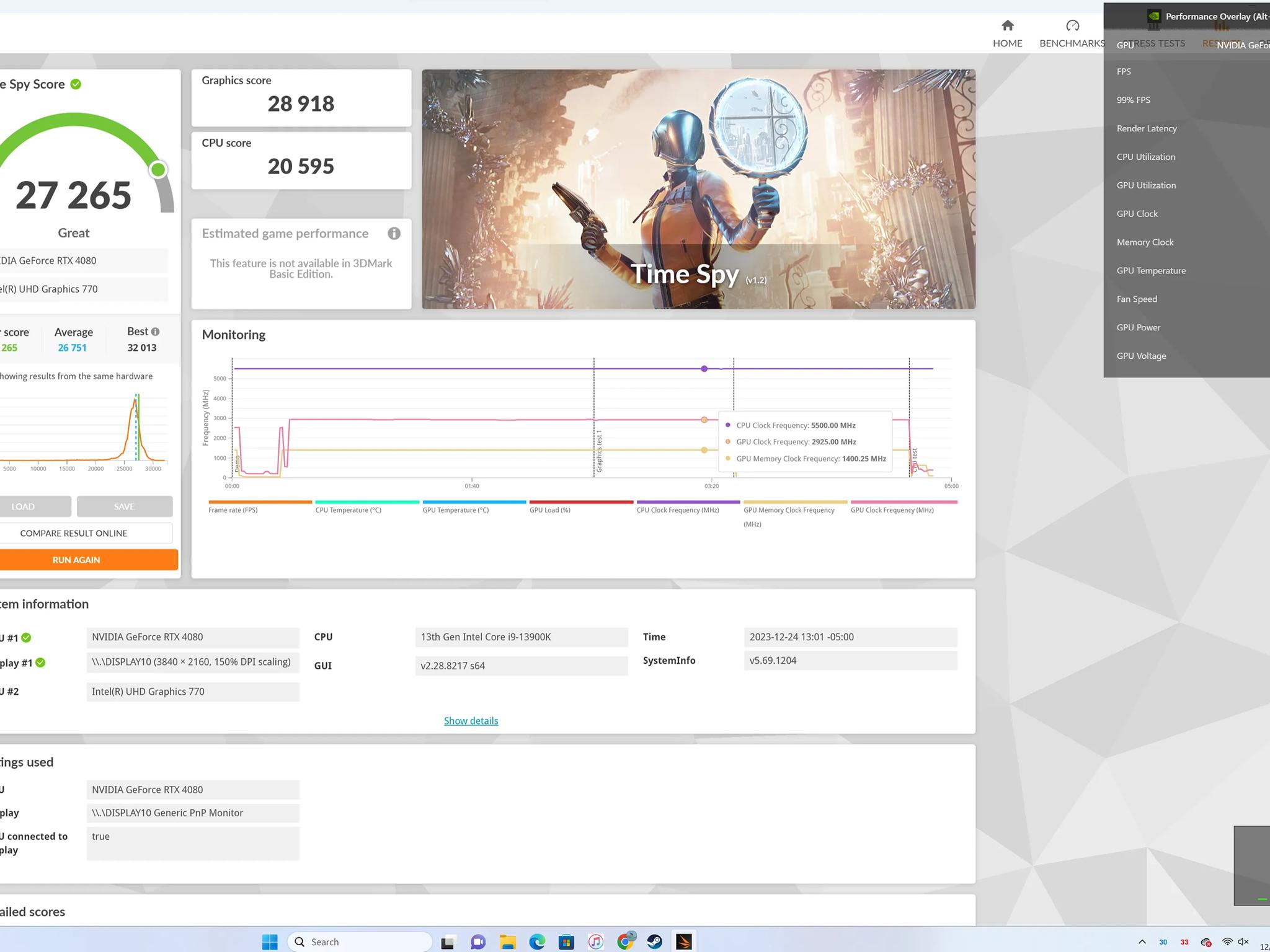Image resolution: width=1270 pixels, height=952 pixels.
Task: Click the Stress Tests tab
Action: (1153, 43)
